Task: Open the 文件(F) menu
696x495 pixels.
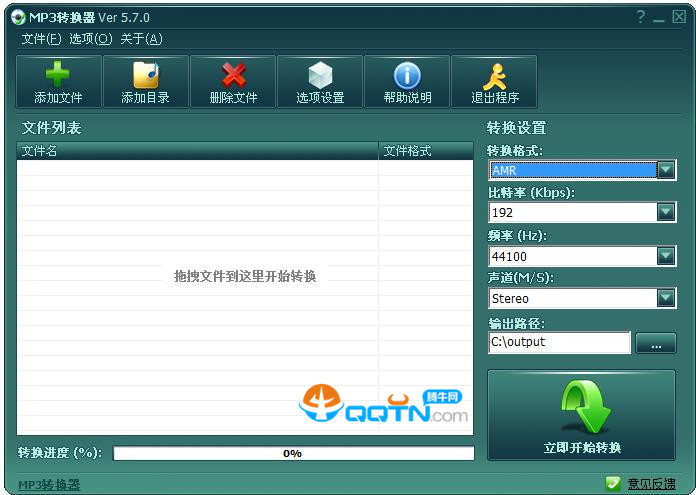Action: coord(41,39)
